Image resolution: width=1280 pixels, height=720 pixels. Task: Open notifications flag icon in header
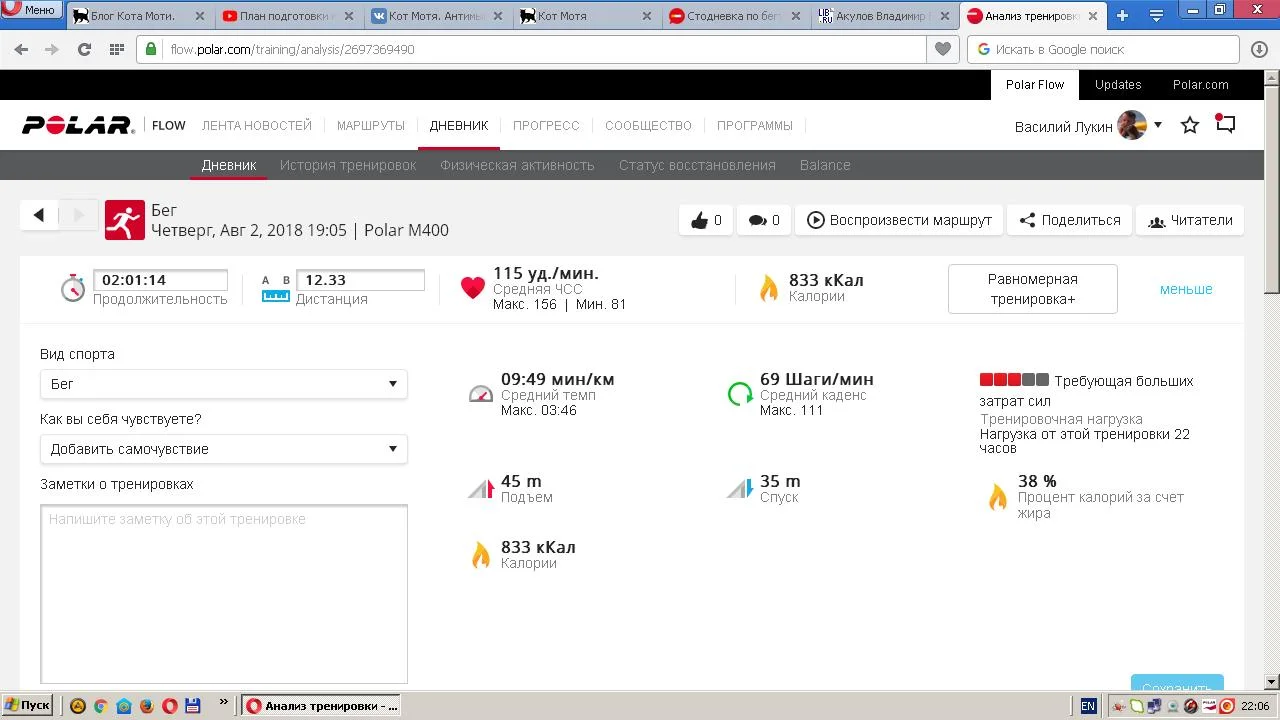tap(1225, 124)
